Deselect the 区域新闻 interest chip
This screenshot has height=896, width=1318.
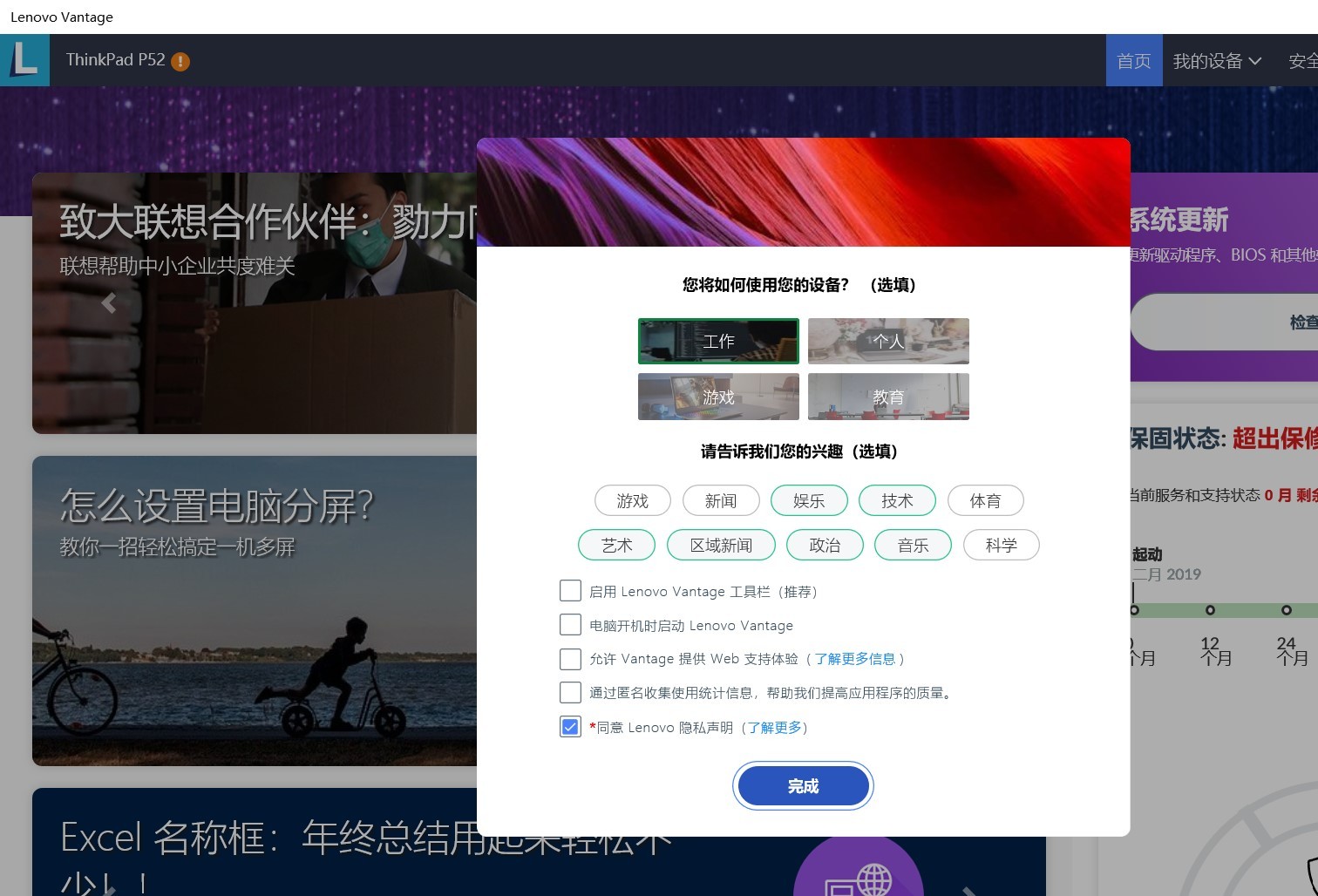pos(721,545)
